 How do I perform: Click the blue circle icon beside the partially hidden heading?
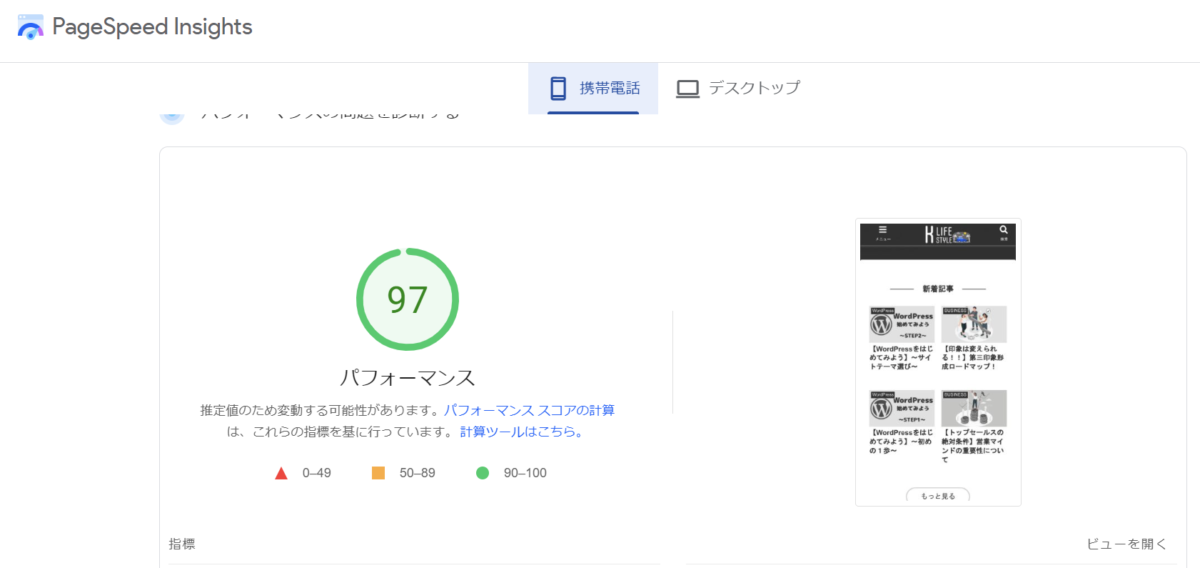pos(172,115)
